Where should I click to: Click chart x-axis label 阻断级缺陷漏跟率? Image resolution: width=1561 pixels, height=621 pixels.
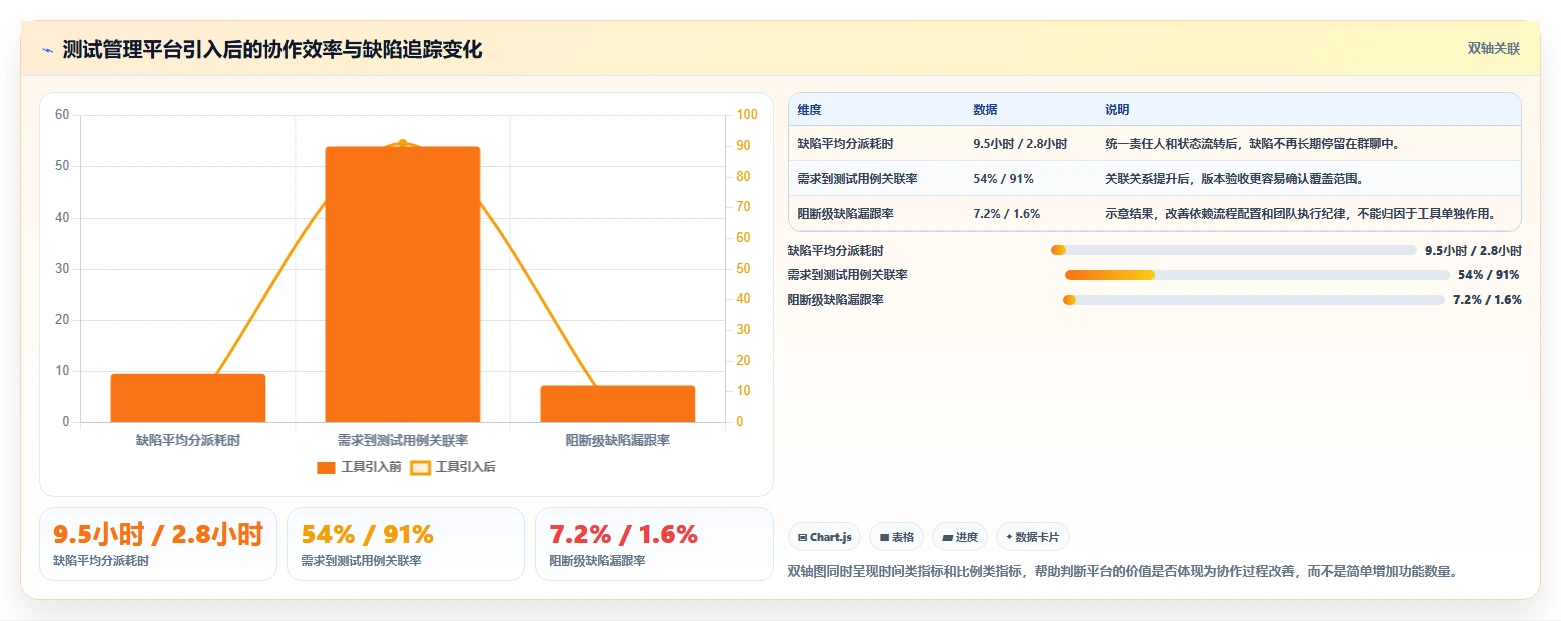point(618,440)
